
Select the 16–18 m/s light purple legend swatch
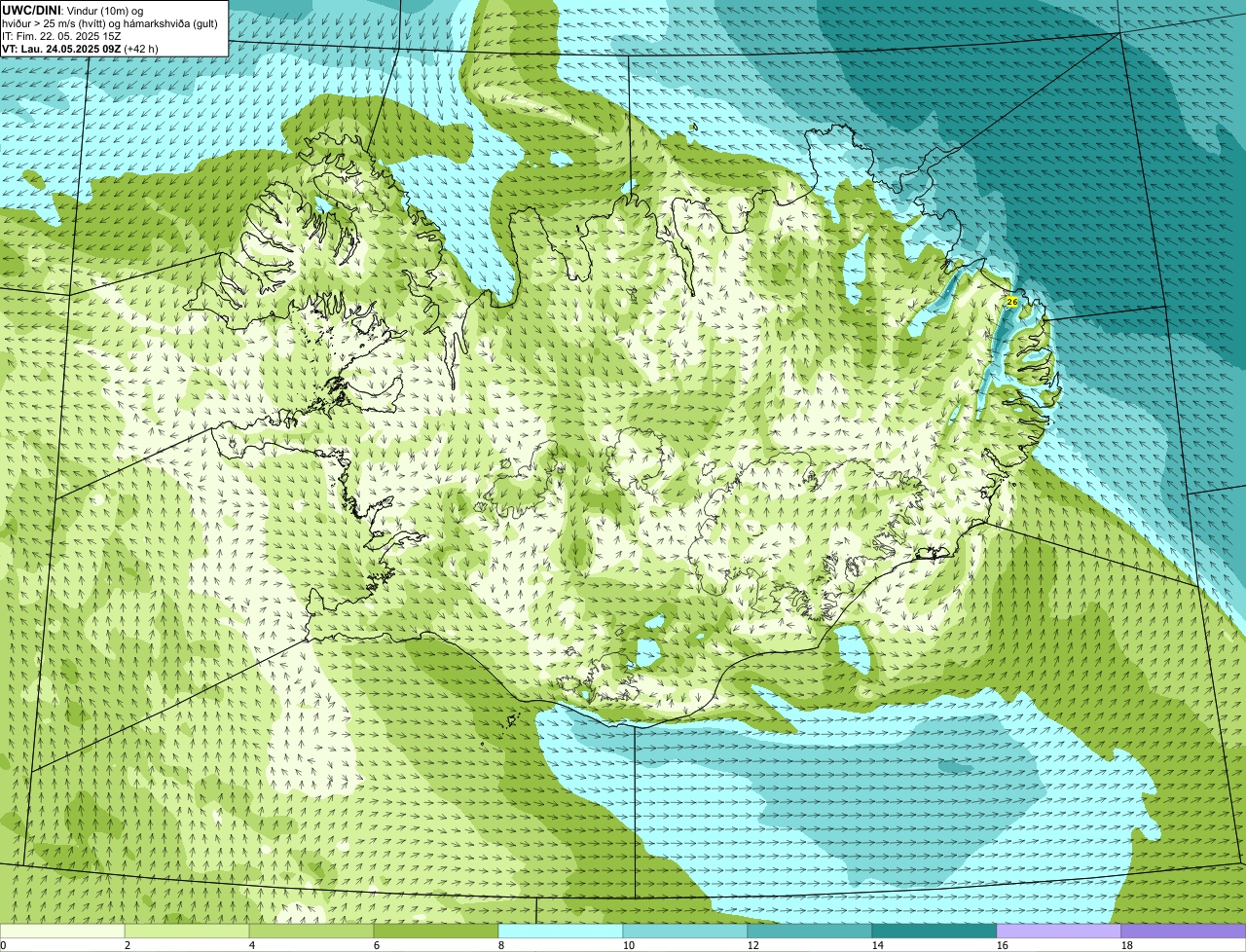pos(1059,932)
